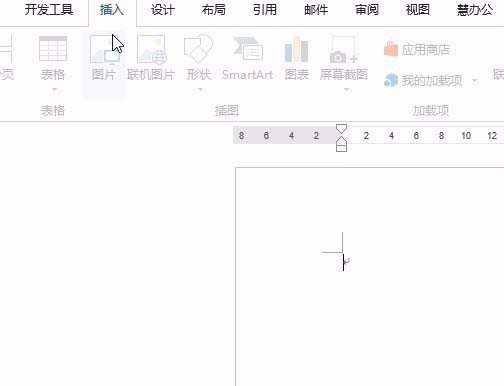Click the first line indent ruler marker
504x386 pixels.
click(x=341, y=129)
